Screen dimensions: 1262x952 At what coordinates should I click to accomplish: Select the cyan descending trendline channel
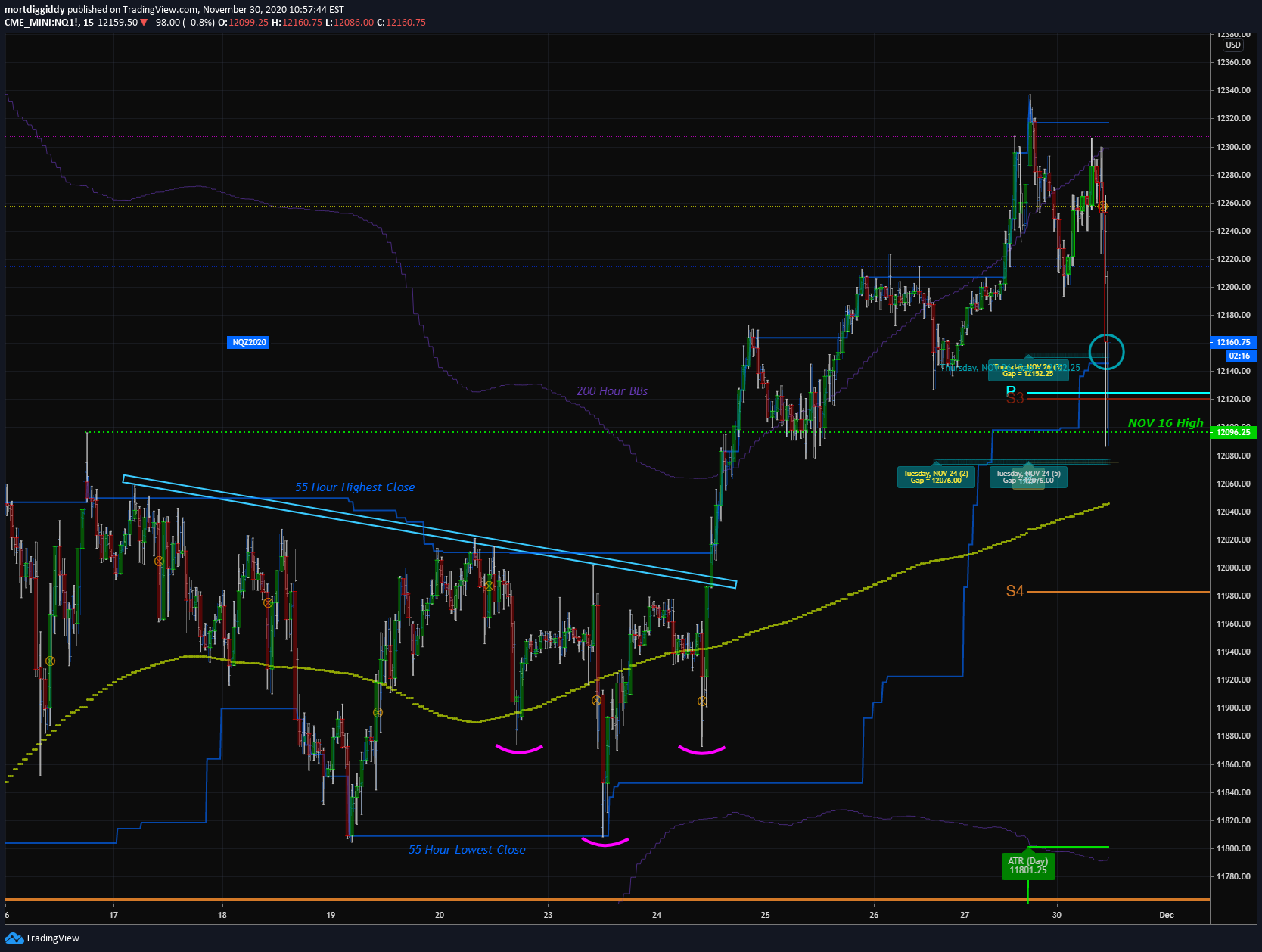pyautogui.click(x=429, y=531)
